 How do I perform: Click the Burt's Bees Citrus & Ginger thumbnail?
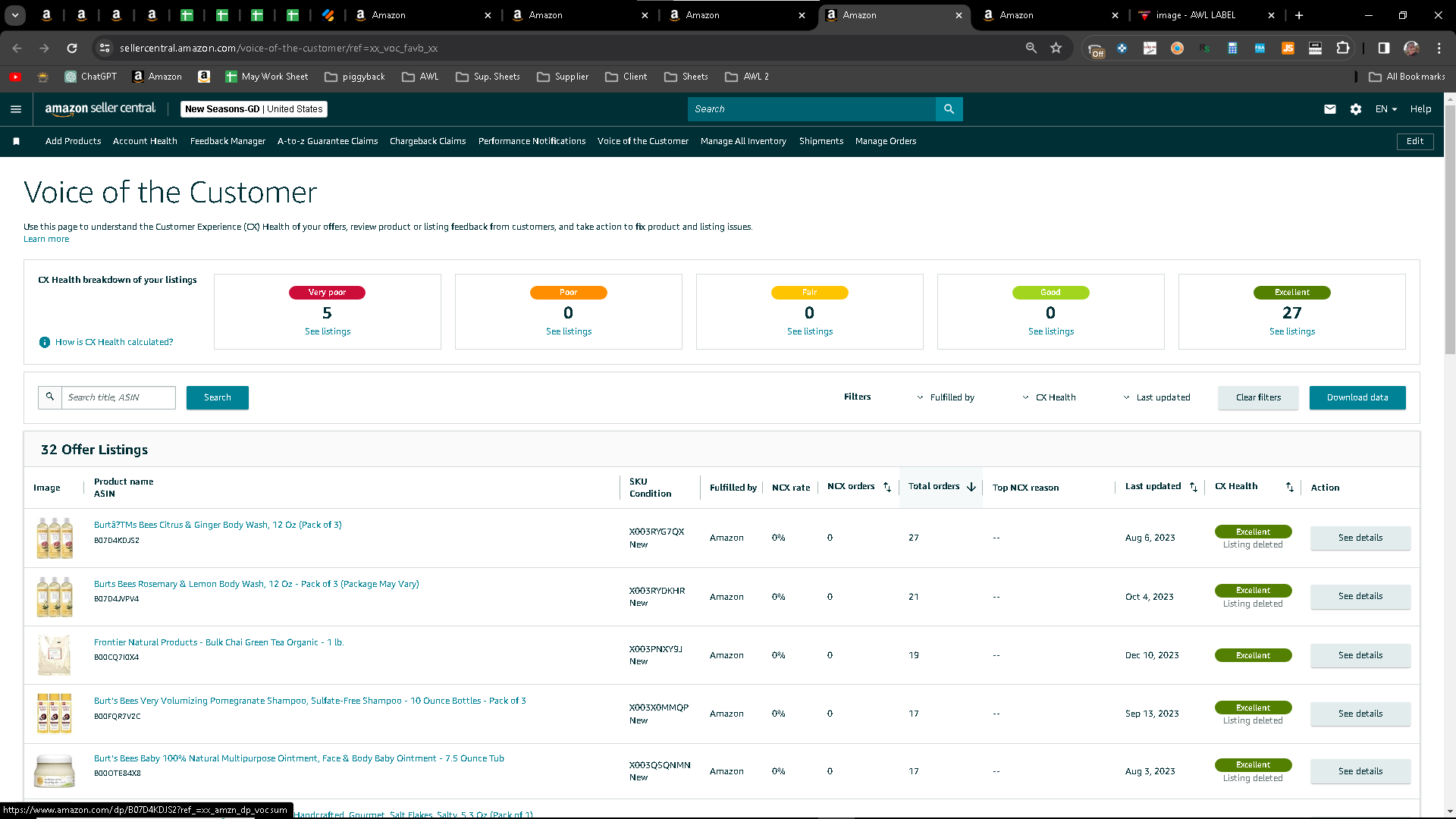pyautogui.click(x=55, y=538)
